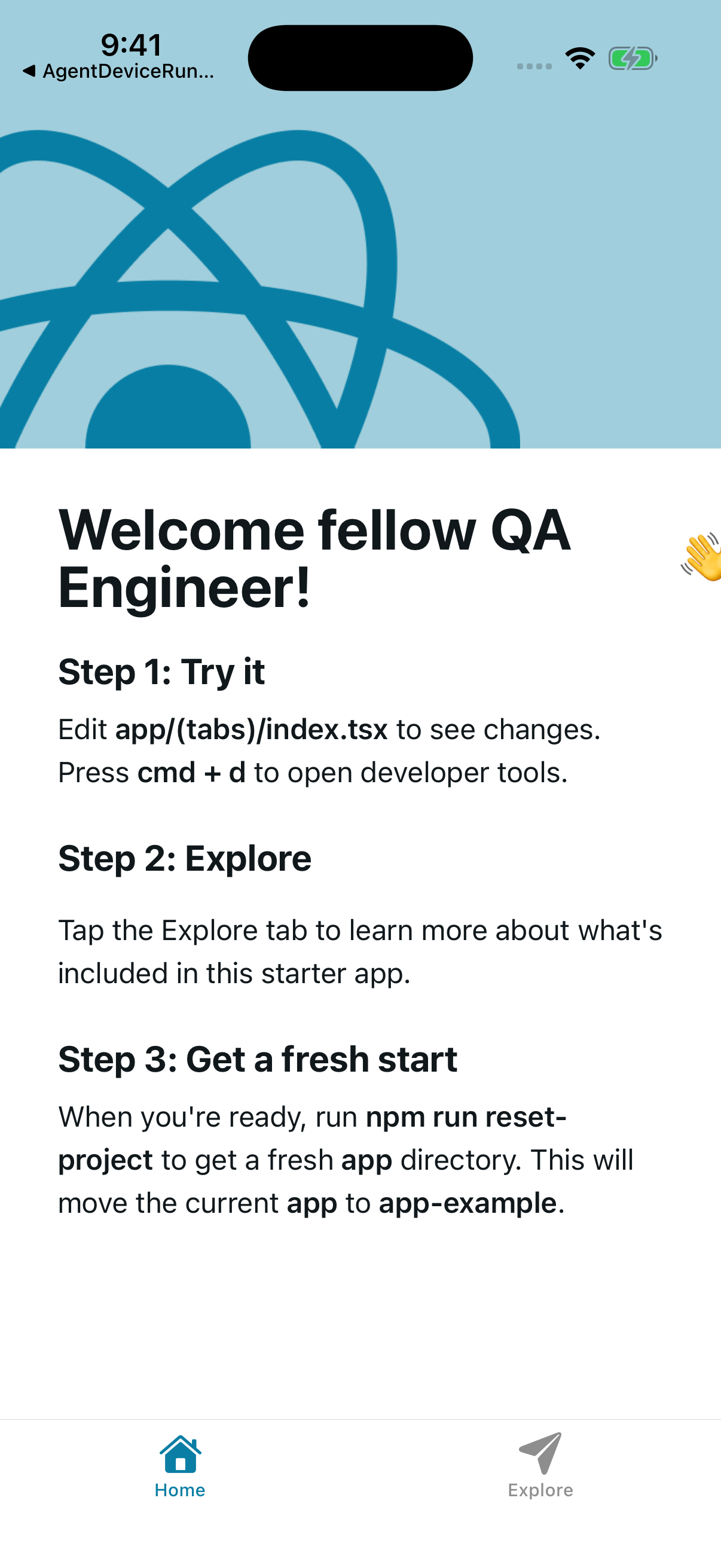Switch to the Explore tab label

[x=540, y=1490]
